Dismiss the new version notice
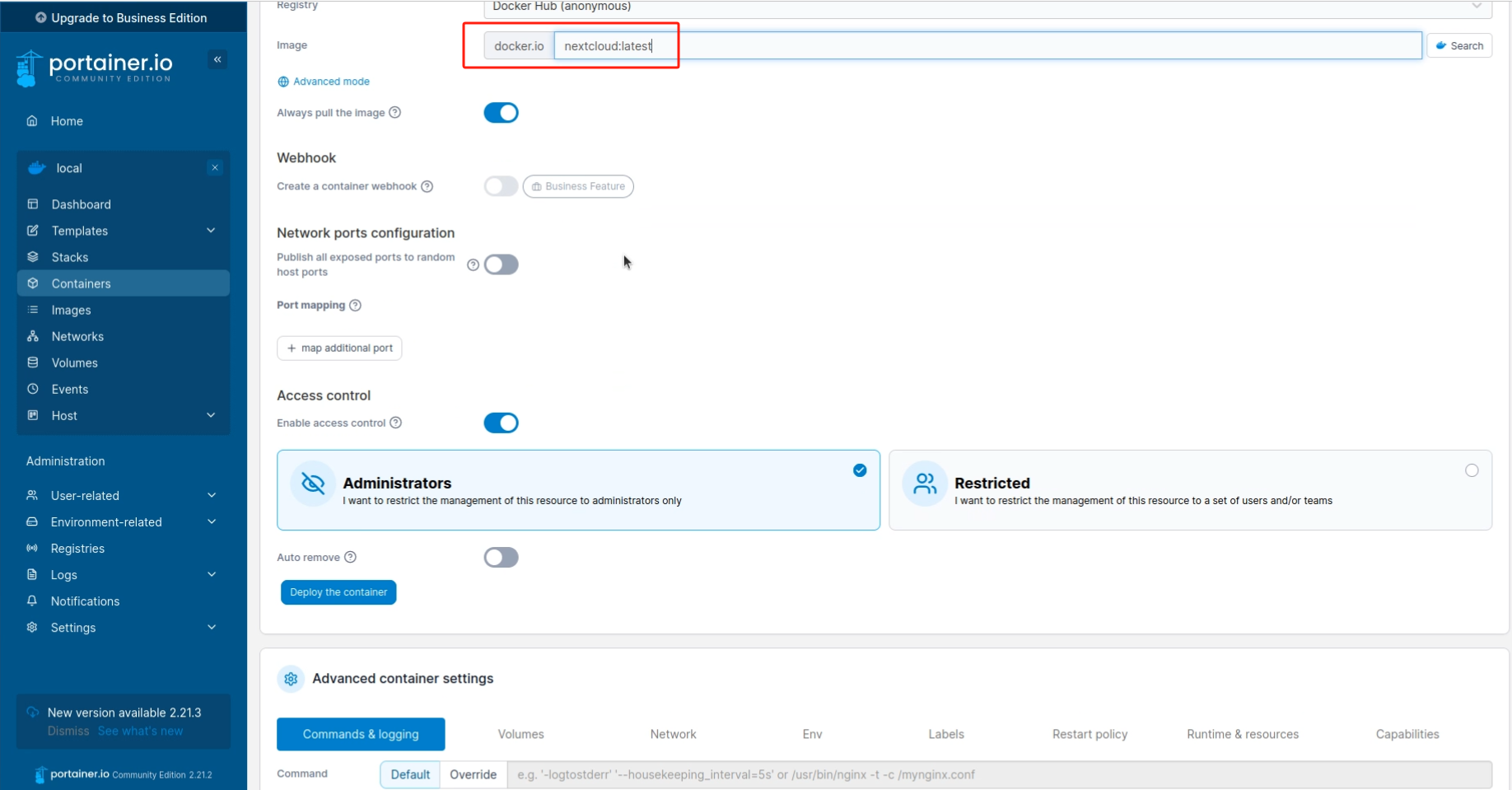This screenshot has width=1512, height=790. coord(68,731)
